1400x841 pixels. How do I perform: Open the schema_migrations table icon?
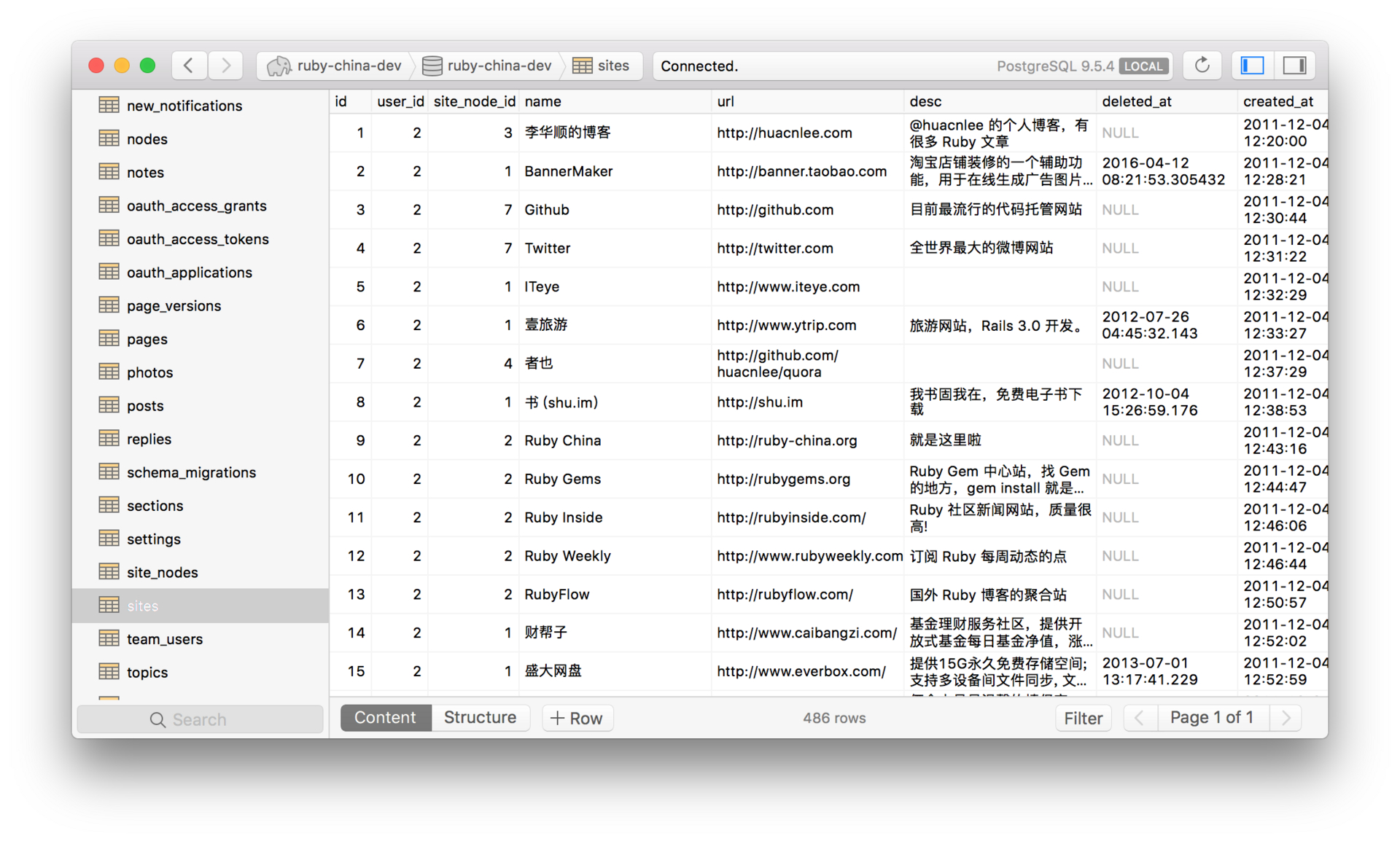[109, 472]
